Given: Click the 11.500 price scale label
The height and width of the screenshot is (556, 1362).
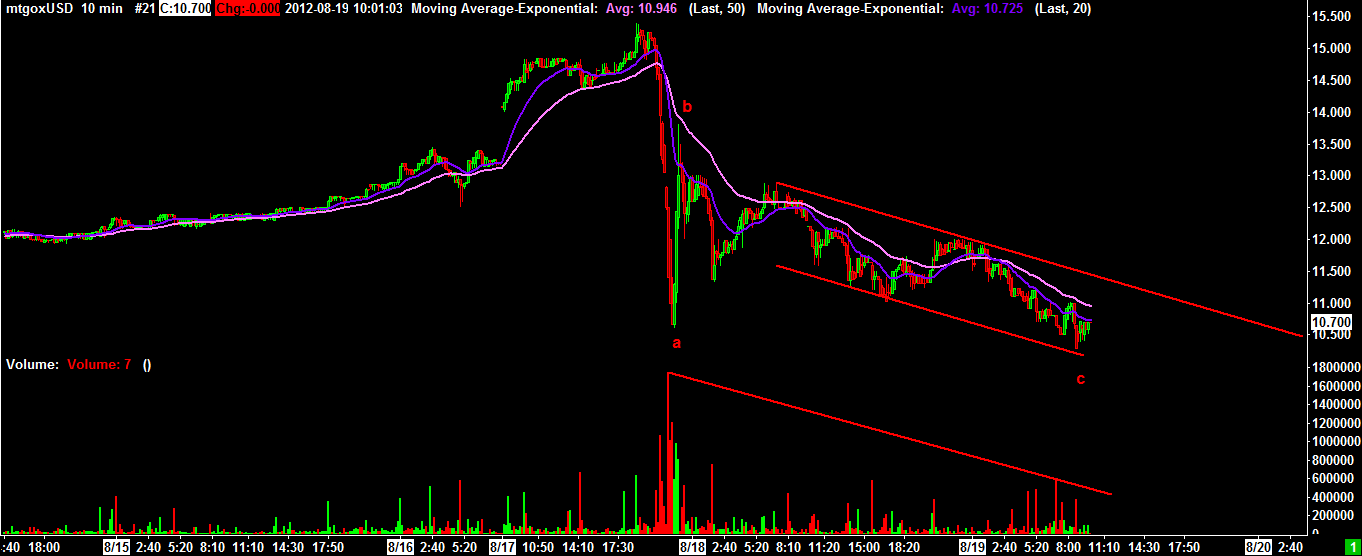Looking at the screenshot, I should (x=1333, y=272).
